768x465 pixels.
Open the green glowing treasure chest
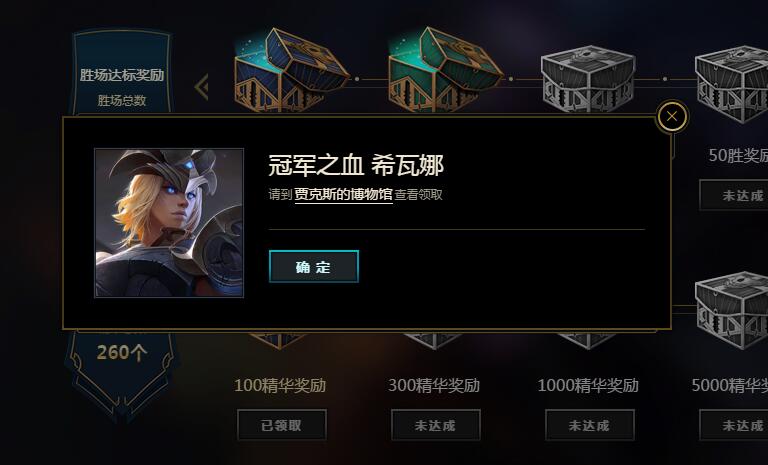tap(445, 69)
